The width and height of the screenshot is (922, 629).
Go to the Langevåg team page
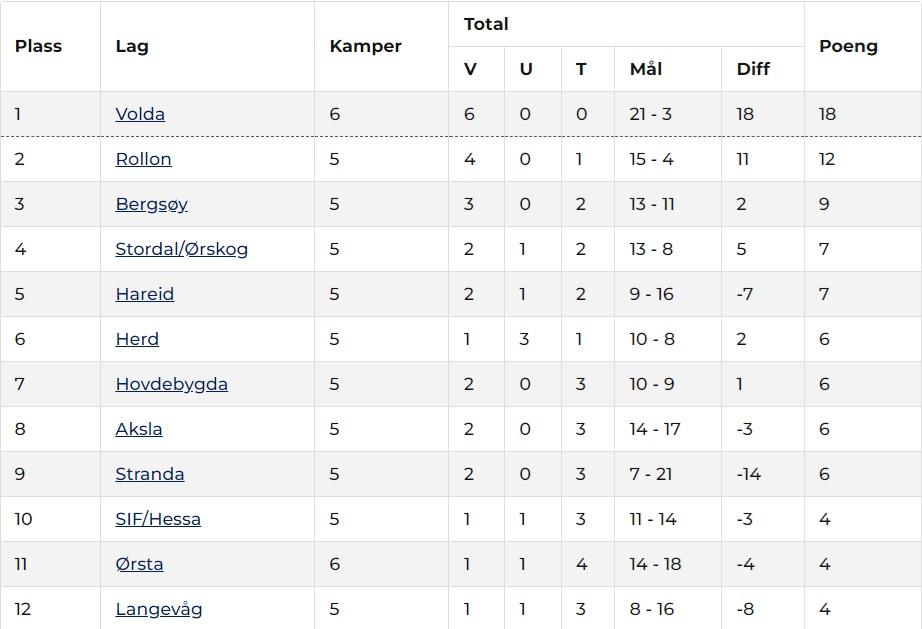click(159, 609)
